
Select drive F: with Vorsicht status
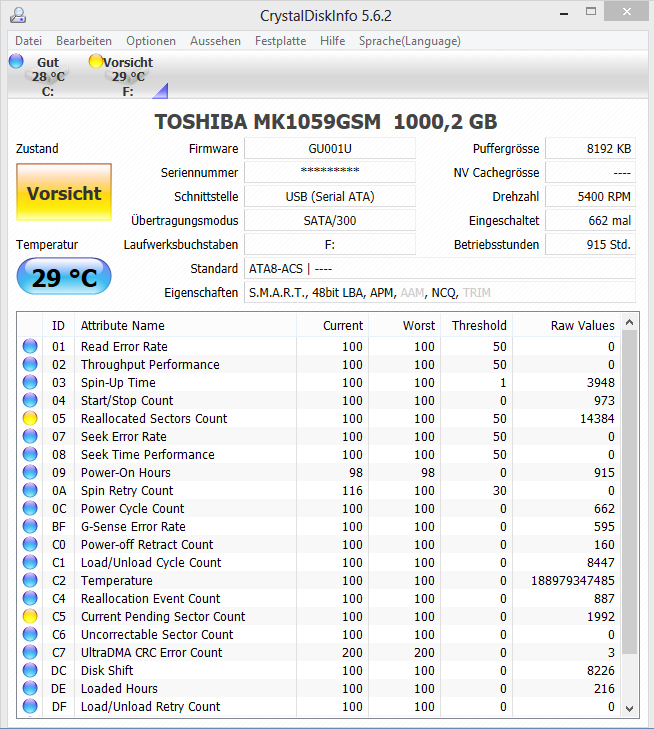click(128, 76)
